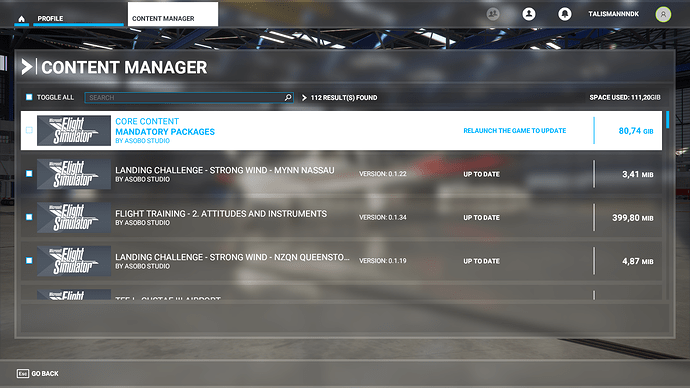Click the '399,80 MIB' size value
This screenshot has height=388, width=690.
pos(633,218)
